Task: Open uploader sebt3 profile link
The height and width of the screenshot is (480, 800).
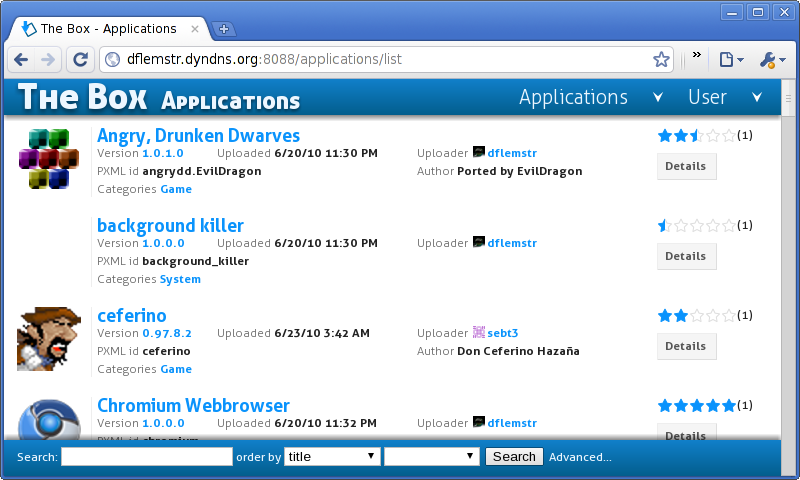Action: pyautogui.click(x=503, y=333)
